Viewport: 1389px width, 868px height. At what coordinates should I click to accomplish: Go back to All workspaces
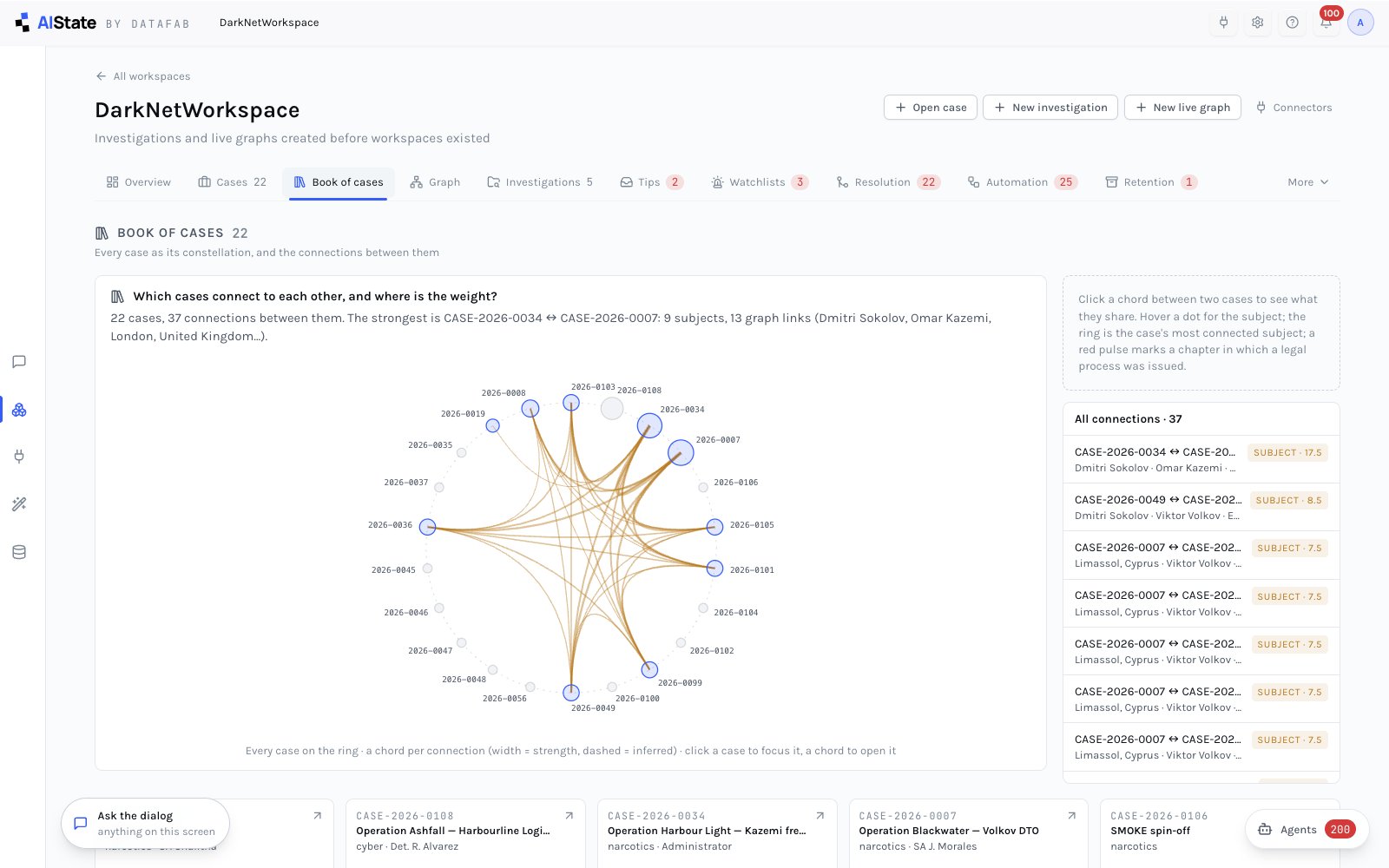point(143,76)
